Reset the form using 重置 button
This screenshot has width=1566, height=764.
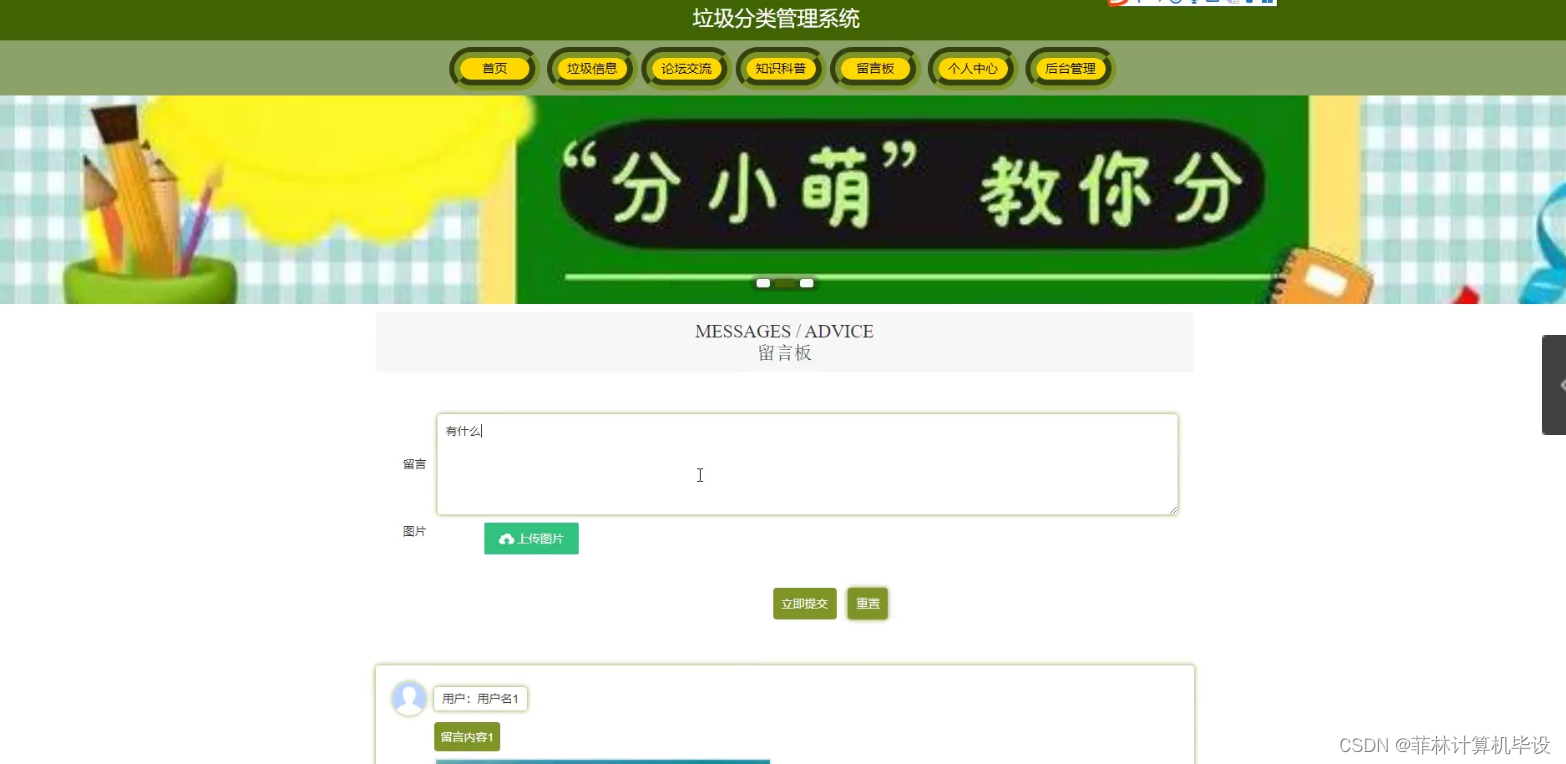(x=867, y=603)
